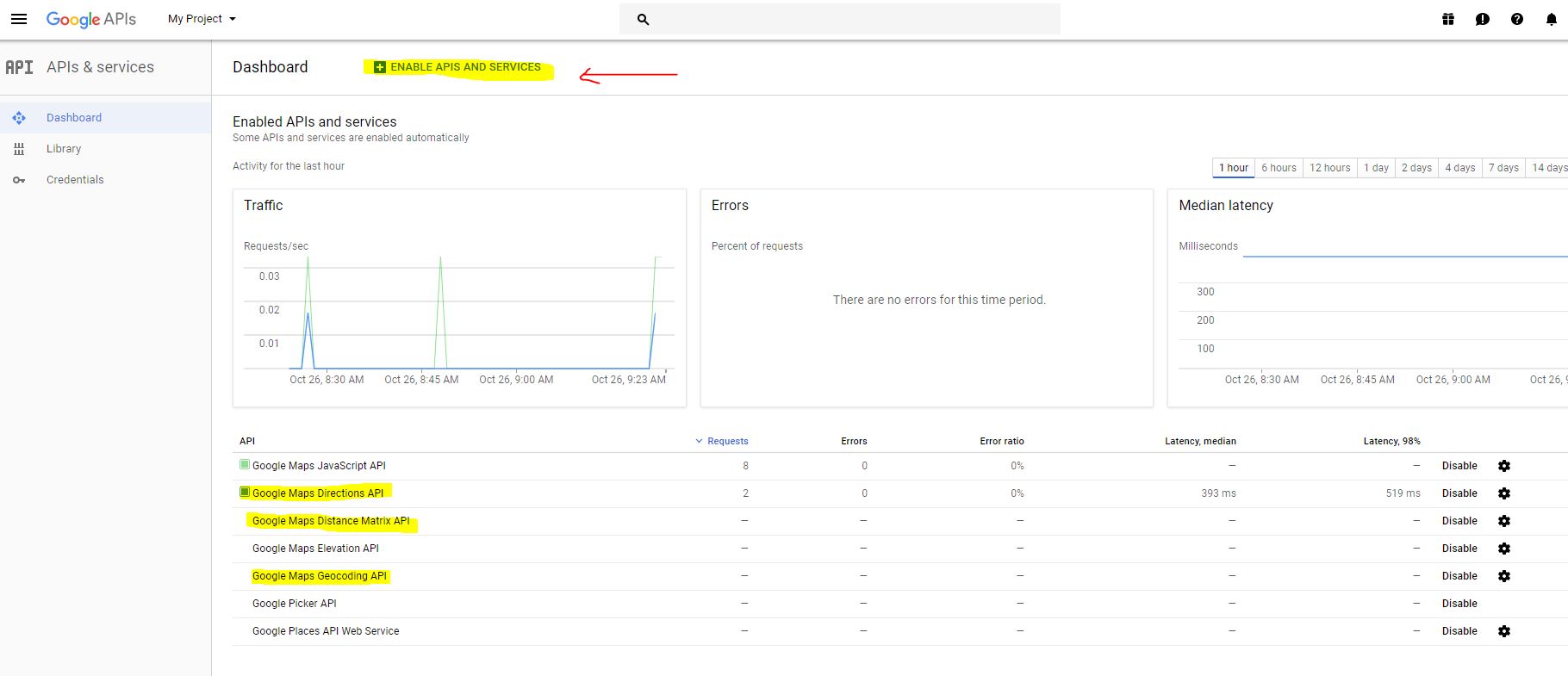Open the gift icon in top bar
This screenshot has width=1568, height=676.
pos(1448,19)
